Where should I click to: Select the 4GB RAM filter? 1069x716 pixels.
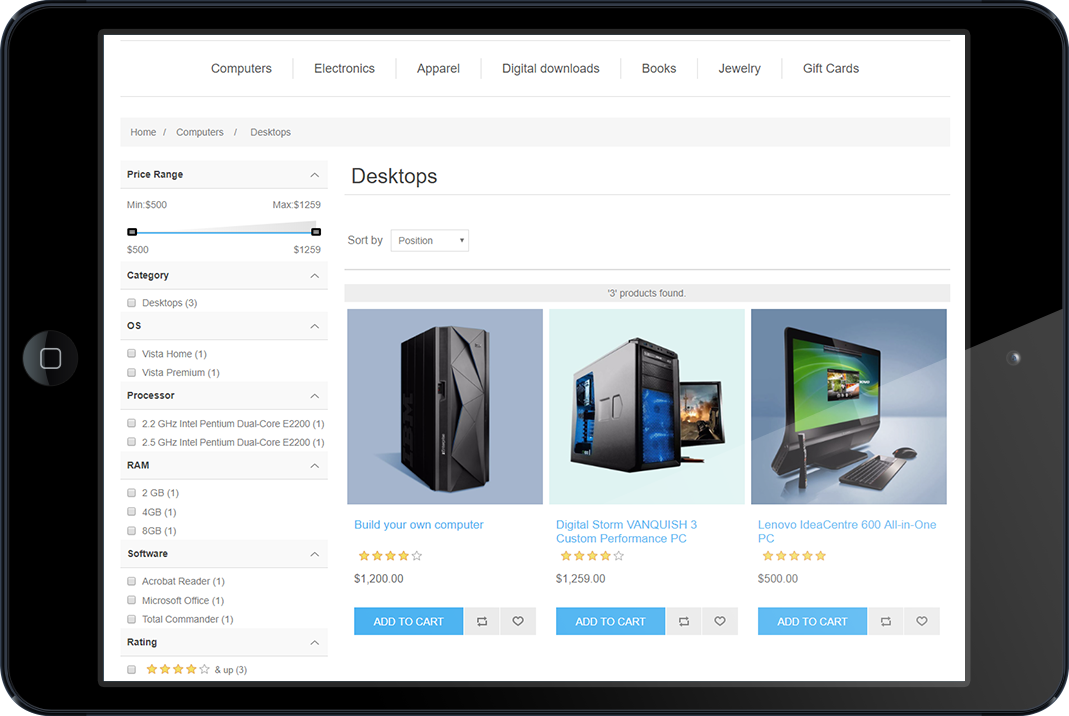click(132, 511)
